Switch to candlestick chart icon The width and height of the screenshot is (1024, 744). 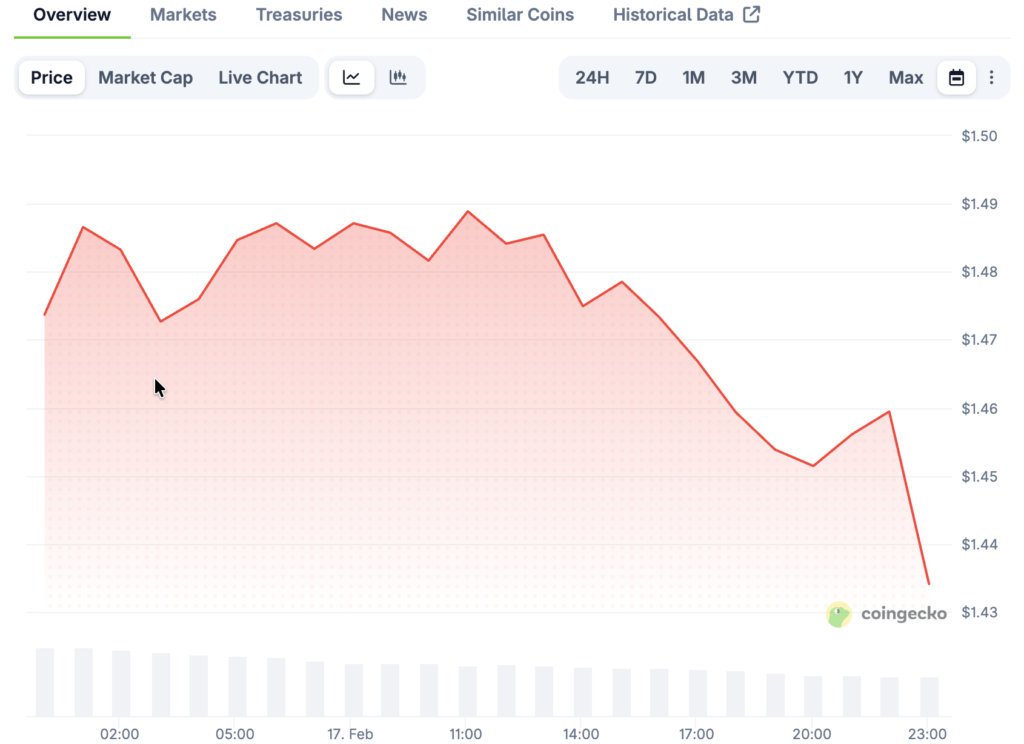398,78
